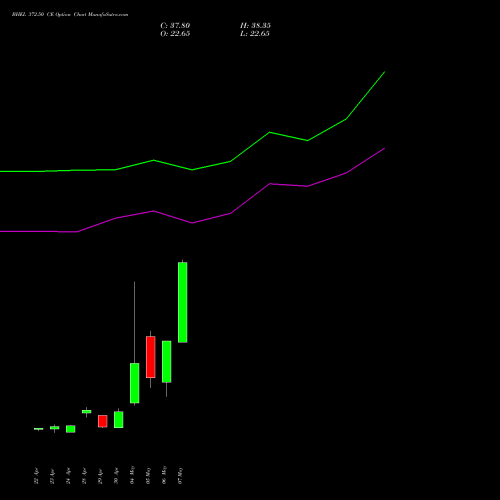Viewport: 500px width, 500px height.
Task: Click the chart title text at top left
Action: coord(70,15)
